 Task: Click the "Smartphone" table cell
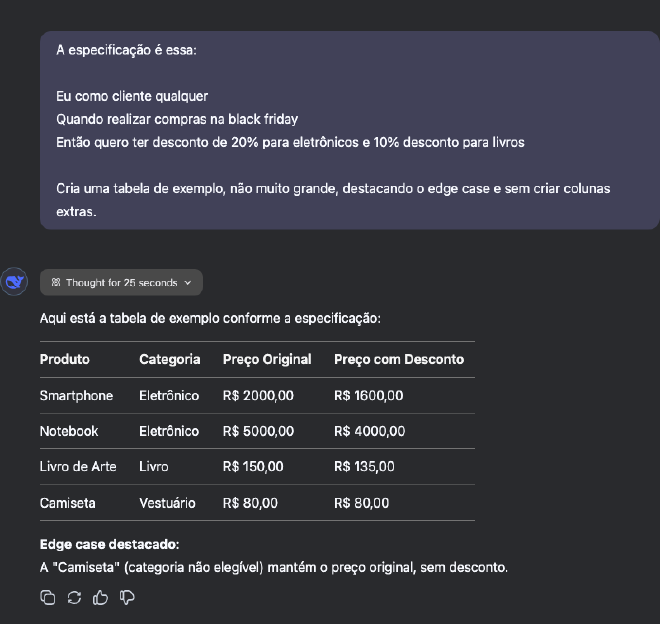pyautogui.click(x=77, y=395)
